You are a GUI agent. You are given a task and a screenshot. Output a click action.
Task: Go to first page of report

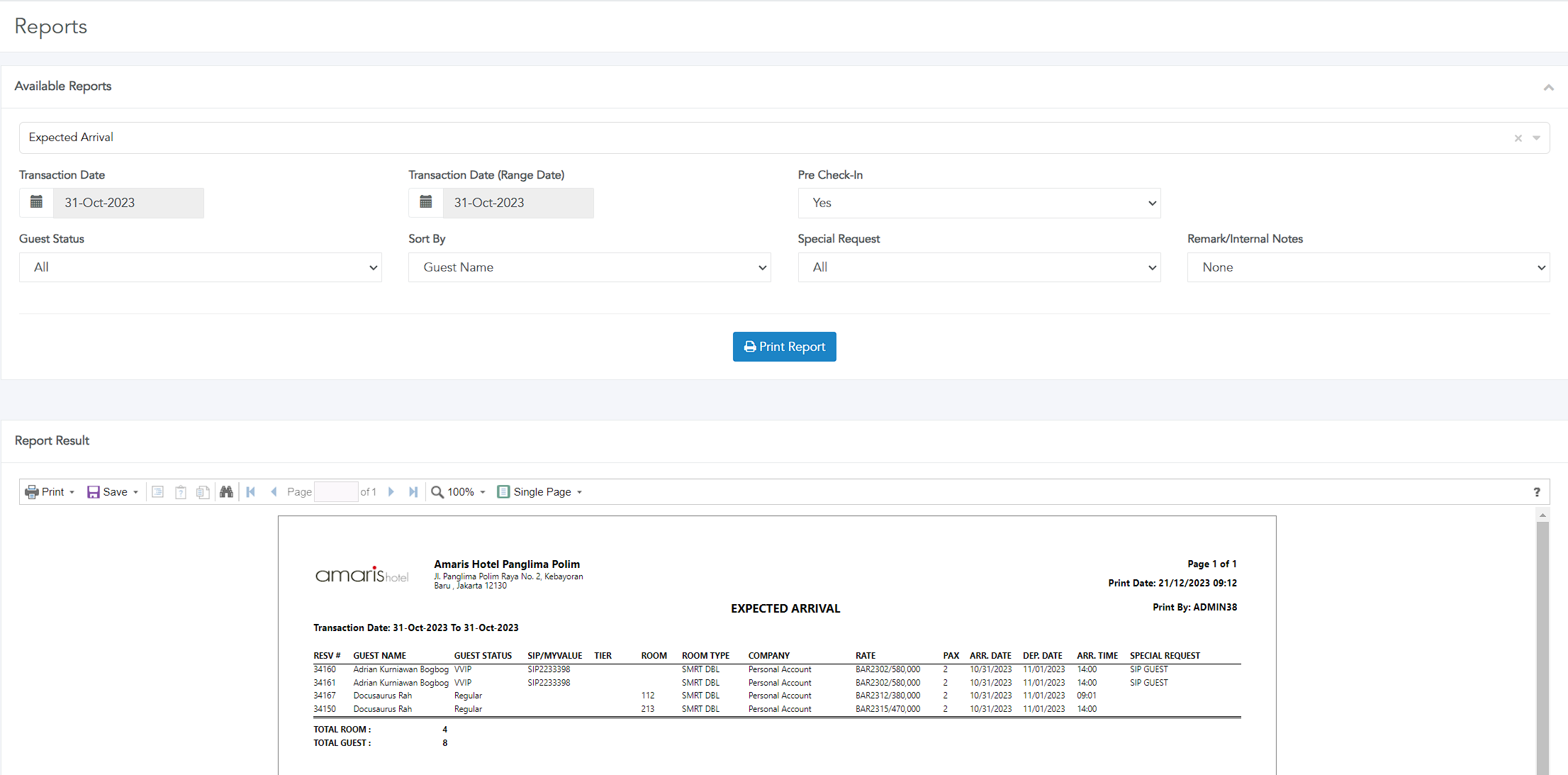[251, 492]
